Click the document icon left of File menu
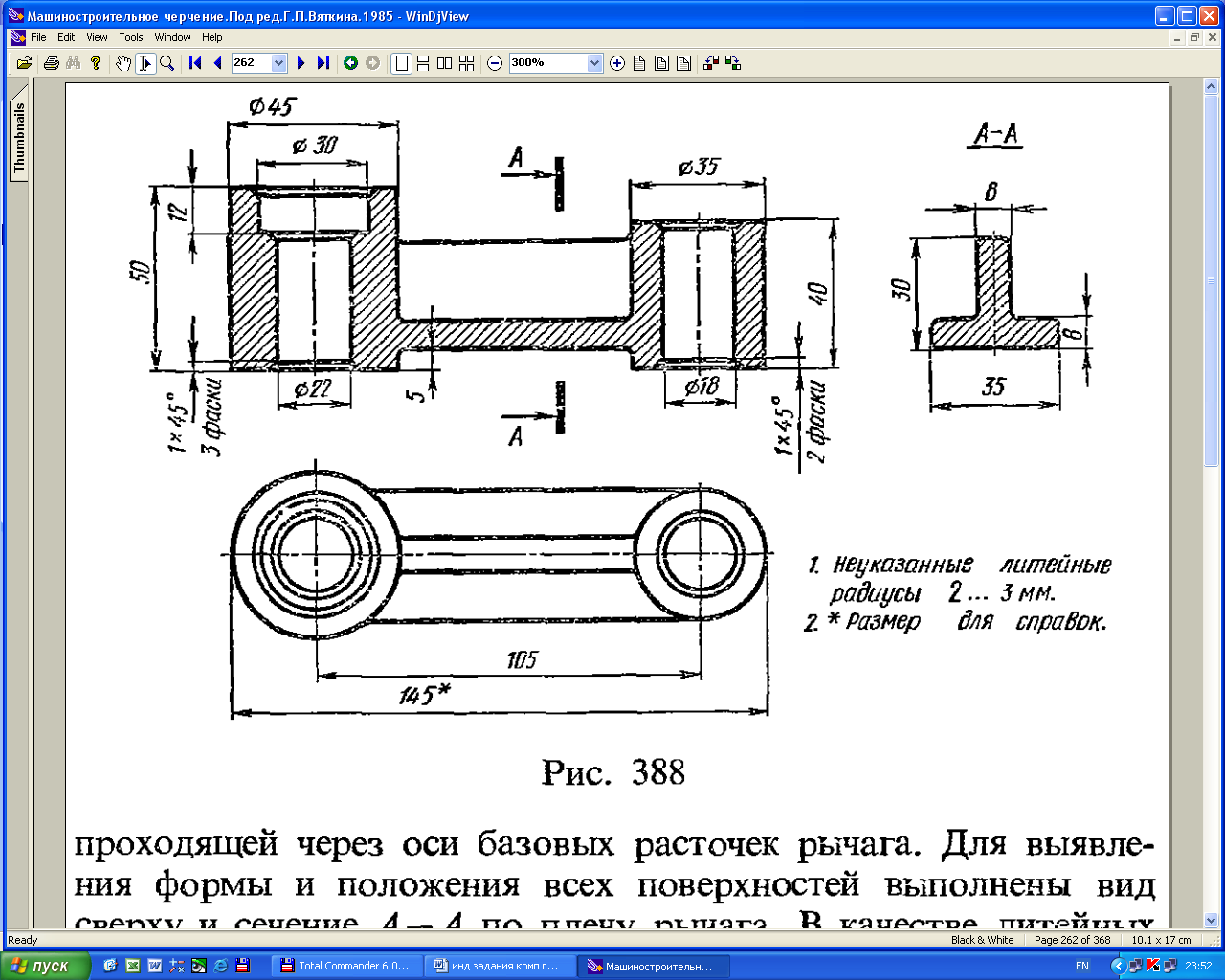The width and height of the screenshot is (1225, 980). tap(17, 37)
